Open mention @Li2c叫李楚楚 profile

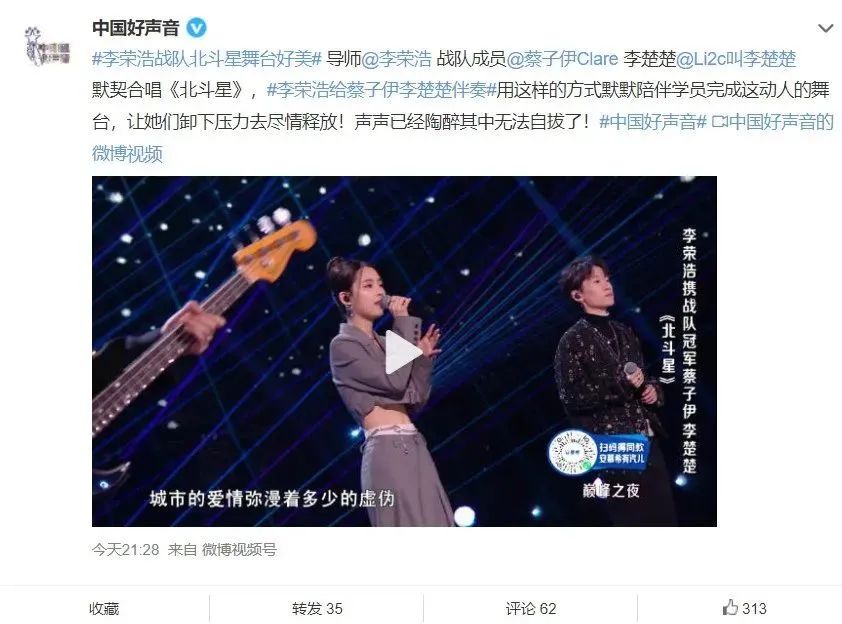click(x=736, y=59)
